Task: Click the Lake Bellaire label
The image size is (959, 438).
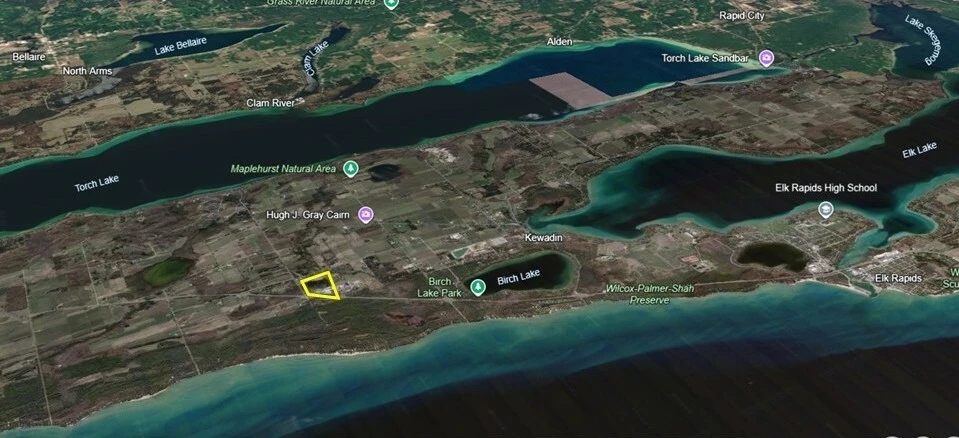Action: [180, 46]
